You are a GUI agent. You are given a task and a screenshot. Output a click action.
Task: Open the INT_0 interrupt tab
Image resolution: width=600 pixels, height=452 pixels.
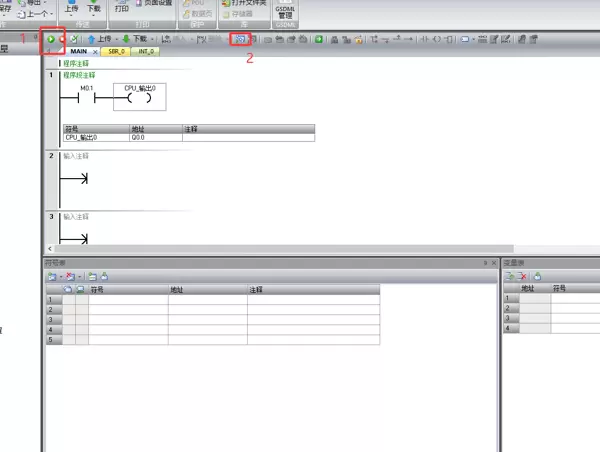[146, 50]
